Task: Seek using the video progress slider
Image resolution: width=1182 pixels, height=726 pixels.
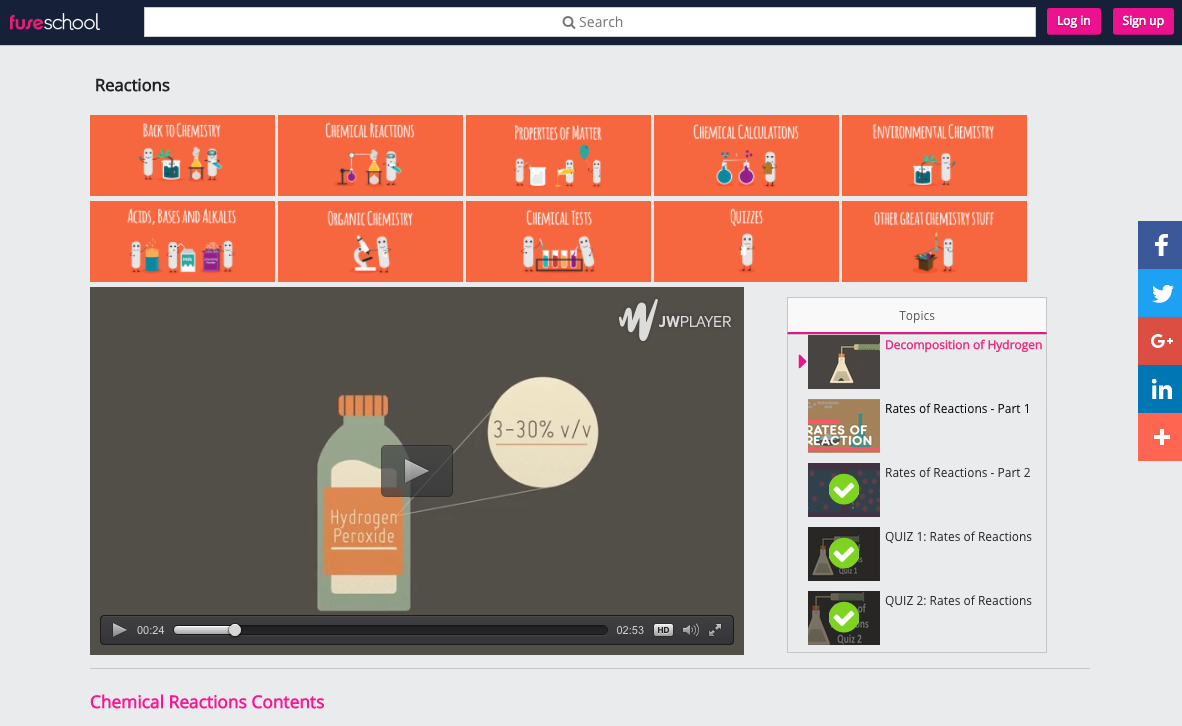Action: tap(390, 630)
